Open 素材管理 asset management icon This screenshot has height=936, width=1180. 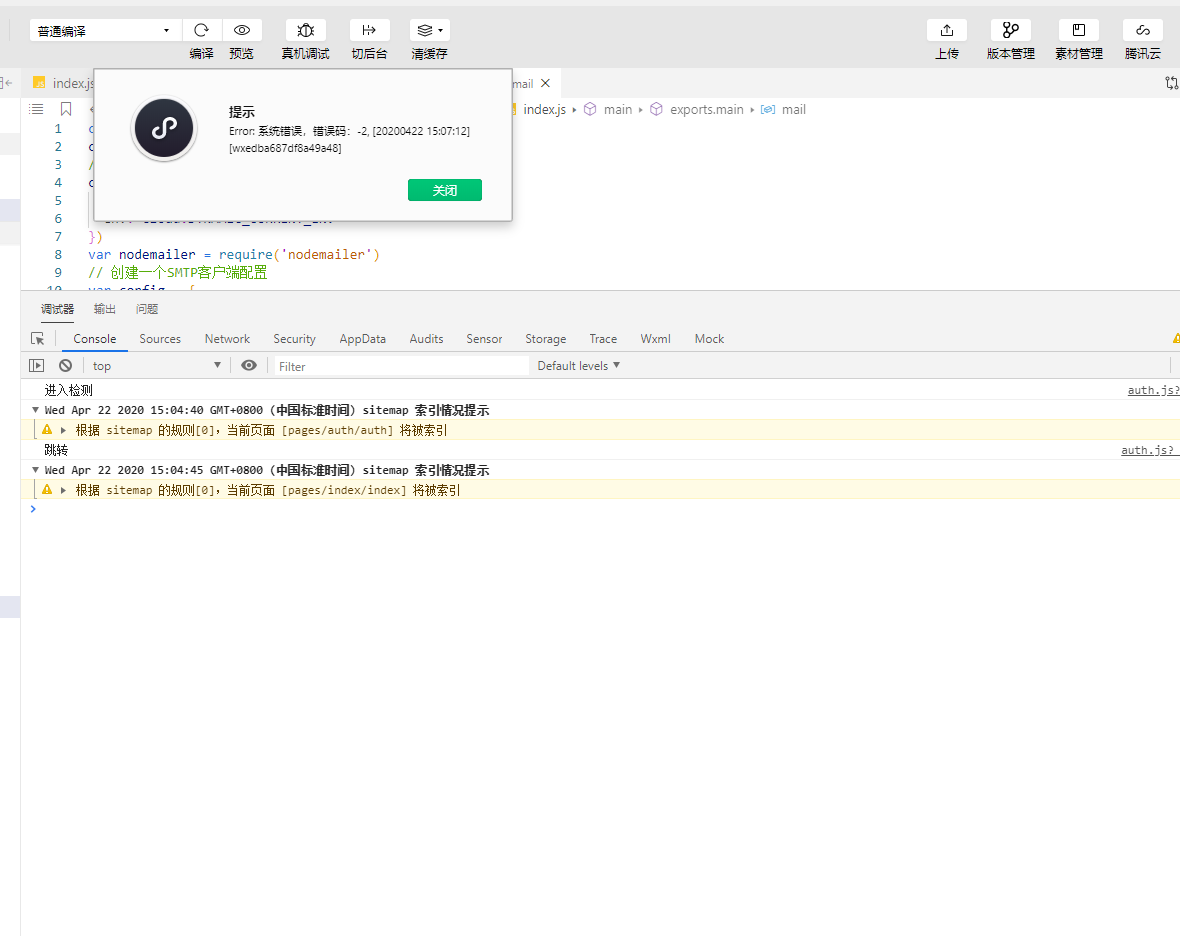coord(1078,30)
